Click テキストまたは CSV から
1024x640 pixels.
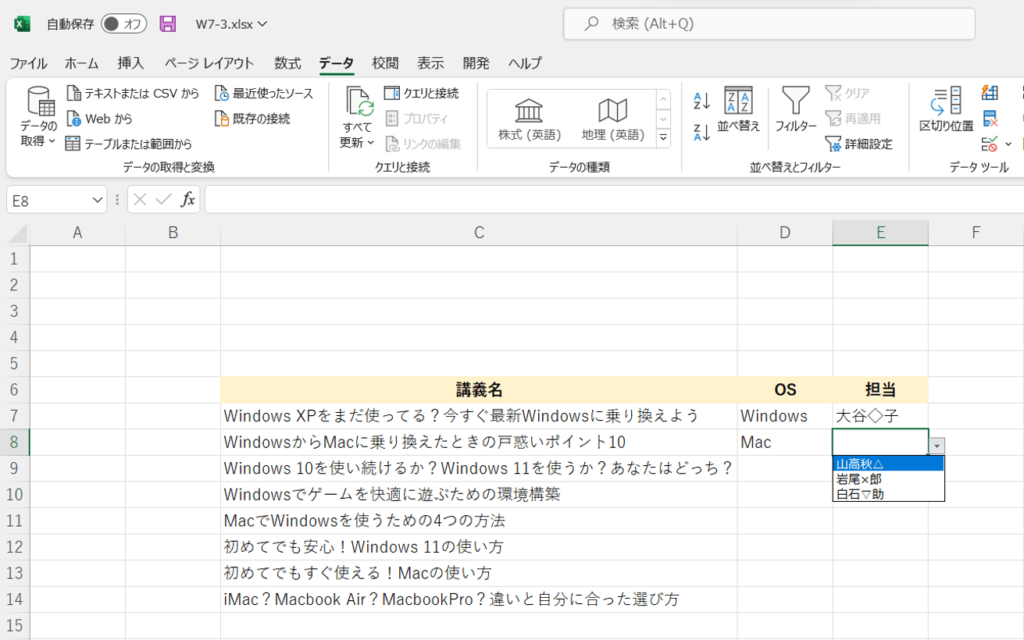point(133,93)
